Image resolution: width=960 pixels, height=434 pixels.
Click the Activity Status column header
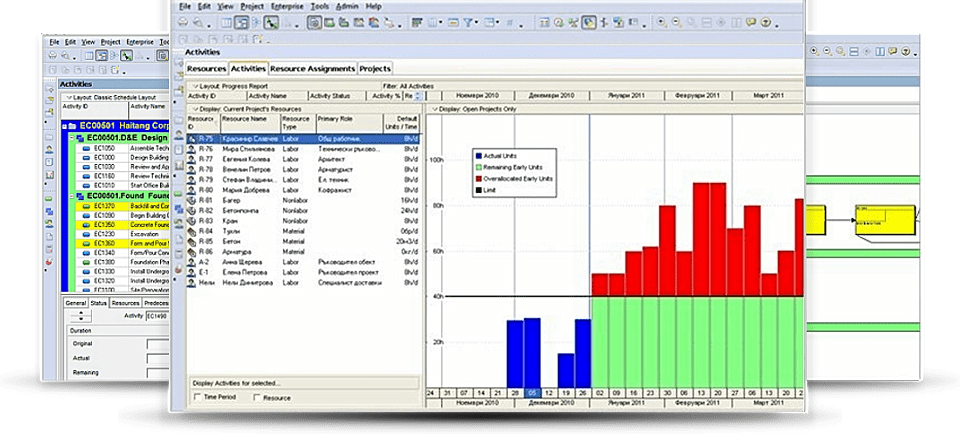coord(337,96)
